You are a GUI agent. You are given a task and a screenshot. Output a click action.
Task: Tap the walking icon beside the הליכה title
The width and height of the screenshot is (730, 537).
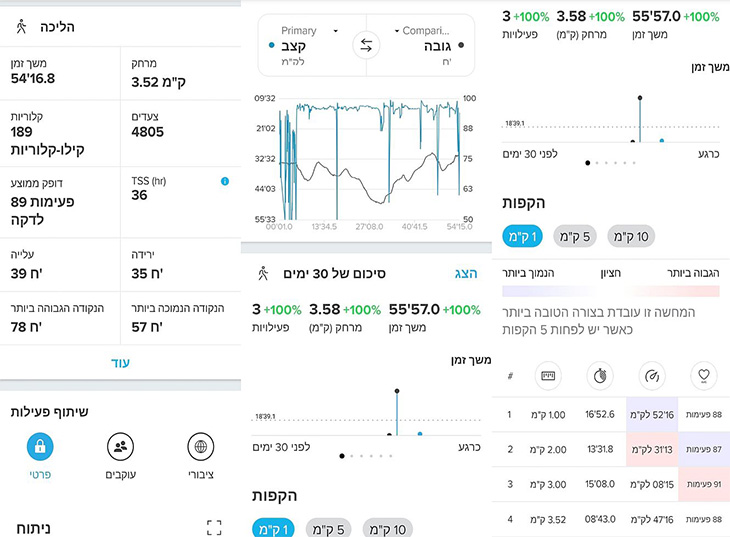click(21, 27)
